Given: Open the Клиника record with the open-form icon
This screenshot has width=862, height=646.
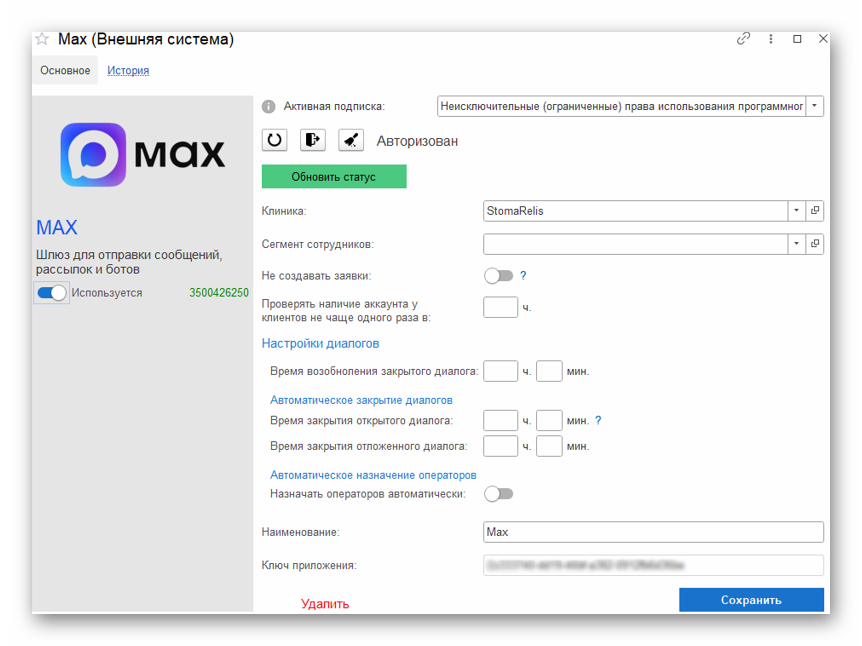Looking at the screenshot, I should 815,211.
